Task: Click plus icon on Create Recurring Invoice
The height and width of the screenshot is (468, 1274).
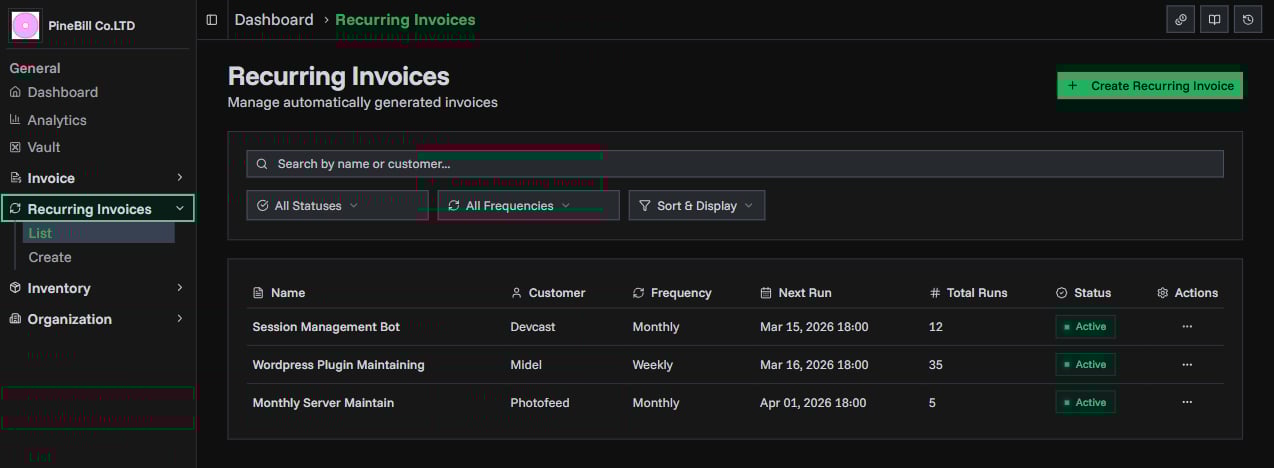Action: pos(1073,86)
